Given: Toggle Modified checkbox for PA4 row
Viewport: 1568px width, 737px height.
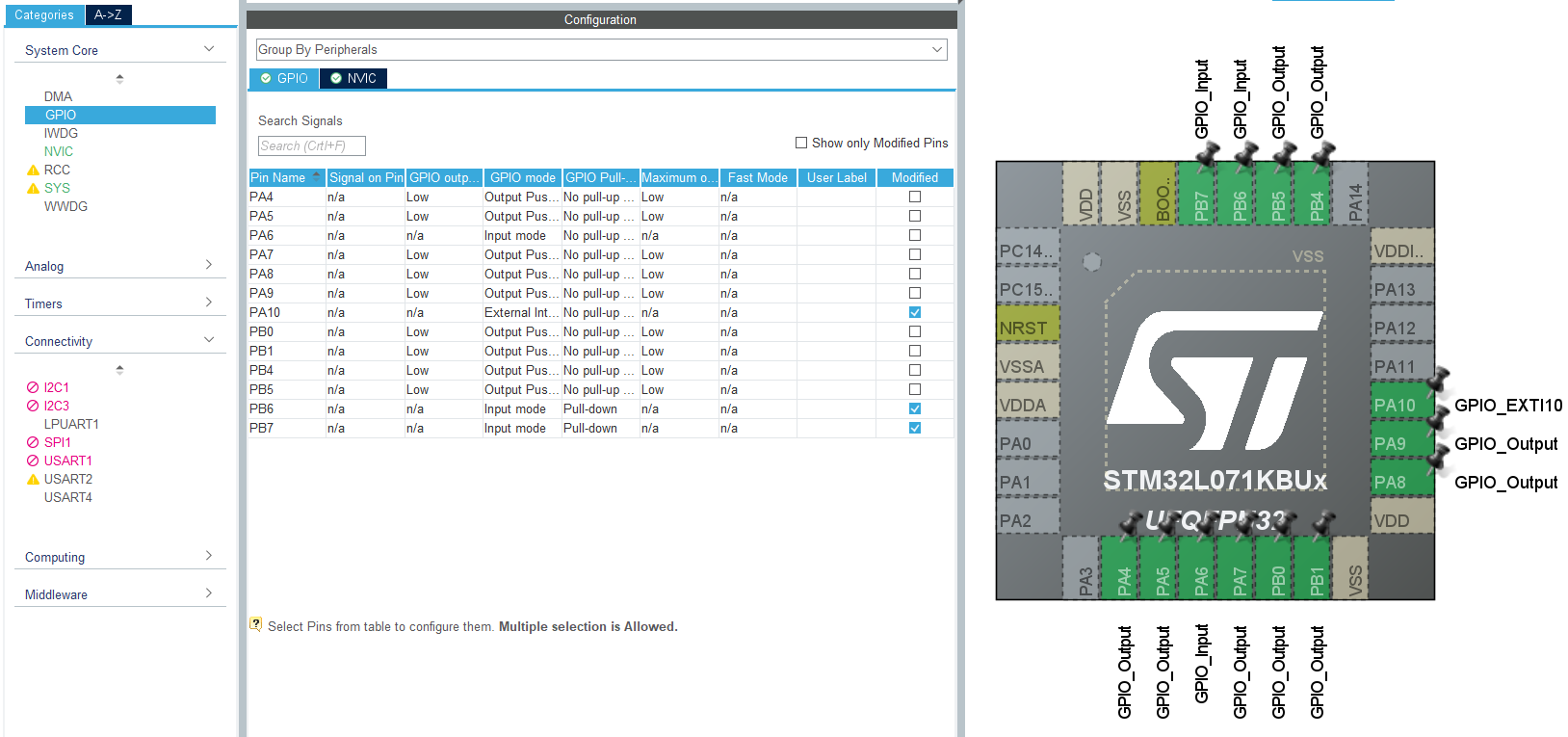Looking at the screenshot, I should click(x=915, y=197).
